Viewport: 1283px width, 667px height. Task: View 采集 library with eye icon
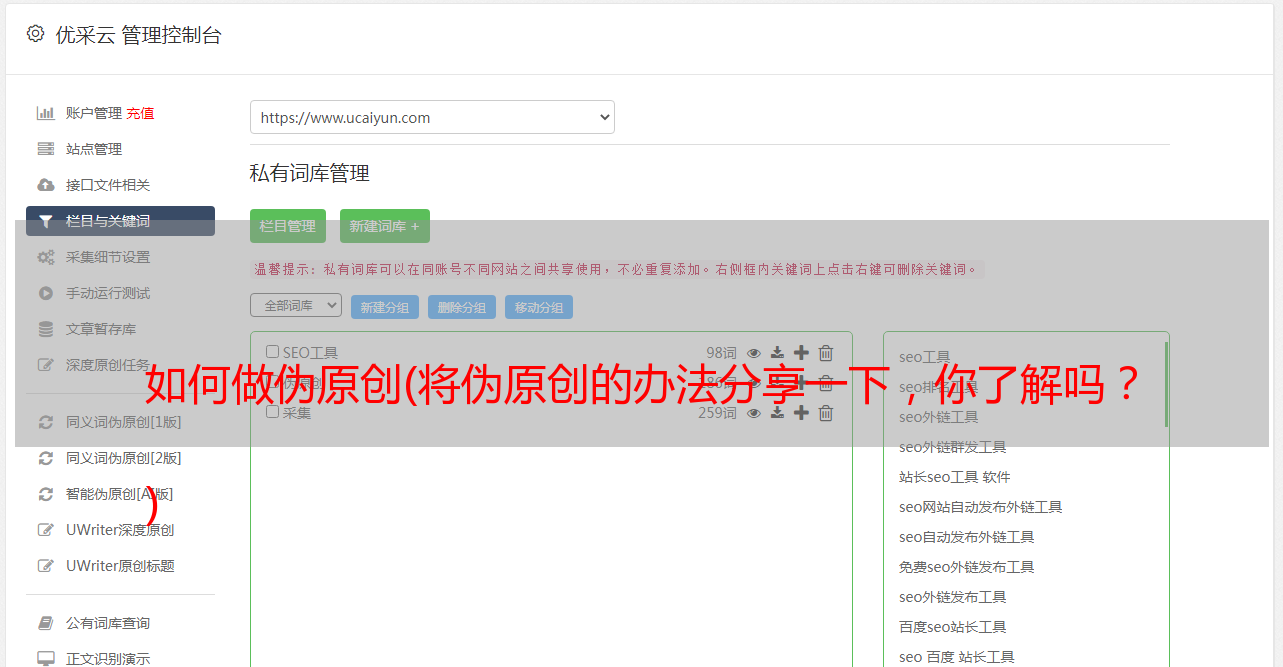click(x=754, y=413)
